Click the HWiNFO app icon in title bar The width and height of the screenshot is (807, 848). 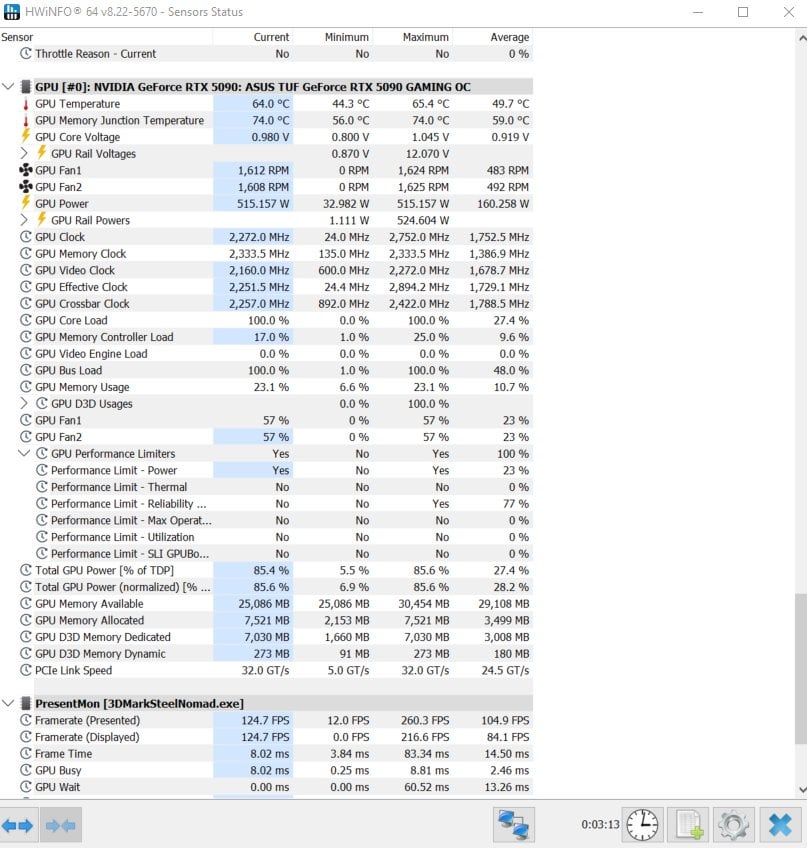pos(11,11)
